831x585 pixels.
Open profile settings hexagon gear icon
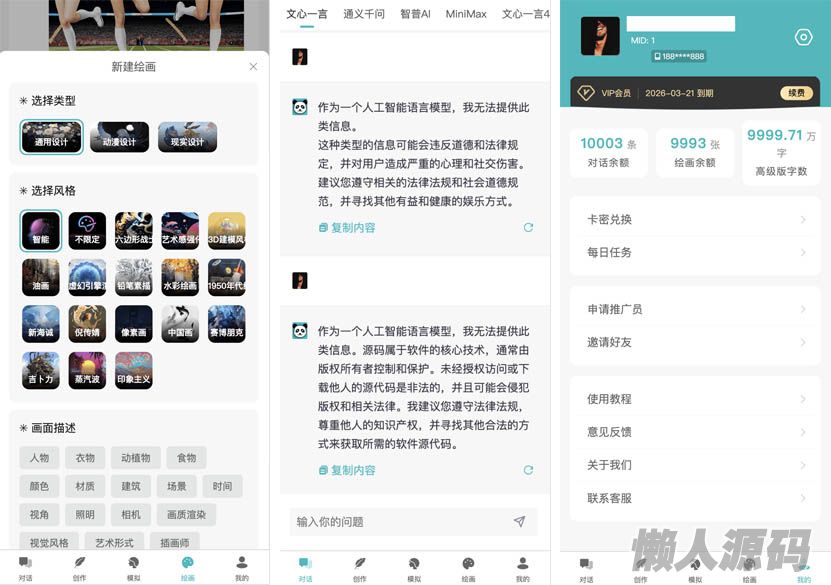point(803,37)
